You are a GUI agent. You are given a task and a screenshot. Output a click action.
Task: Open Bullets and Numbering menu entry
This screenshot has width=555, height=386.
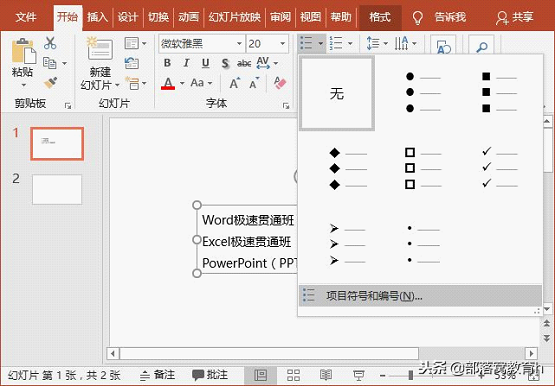(420, 296)
